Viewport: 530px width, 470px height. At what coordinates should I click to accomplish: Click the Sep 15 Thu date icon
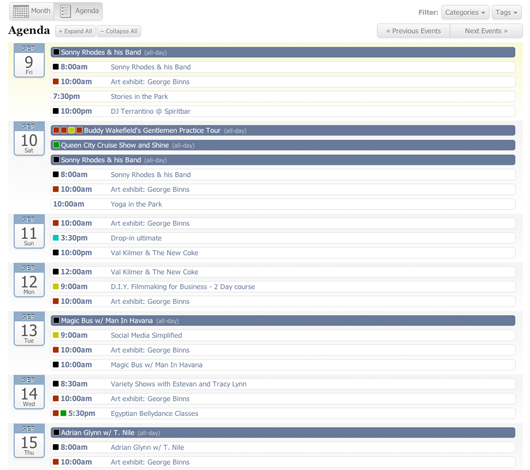[29, 441]
